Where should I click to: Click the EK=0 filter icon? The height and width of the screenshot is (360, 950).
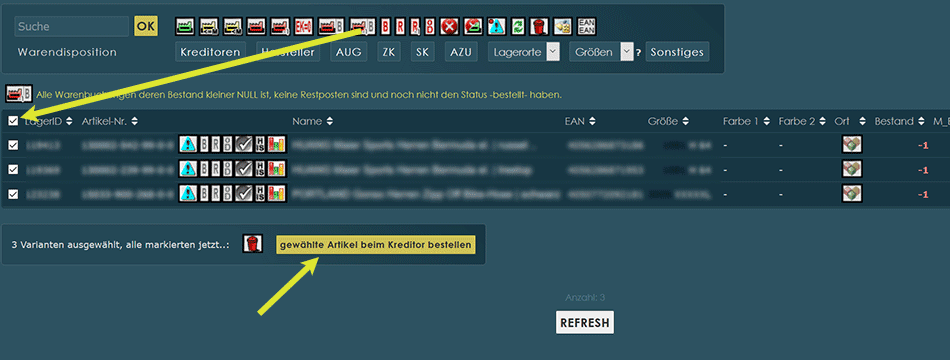point(304,26)
